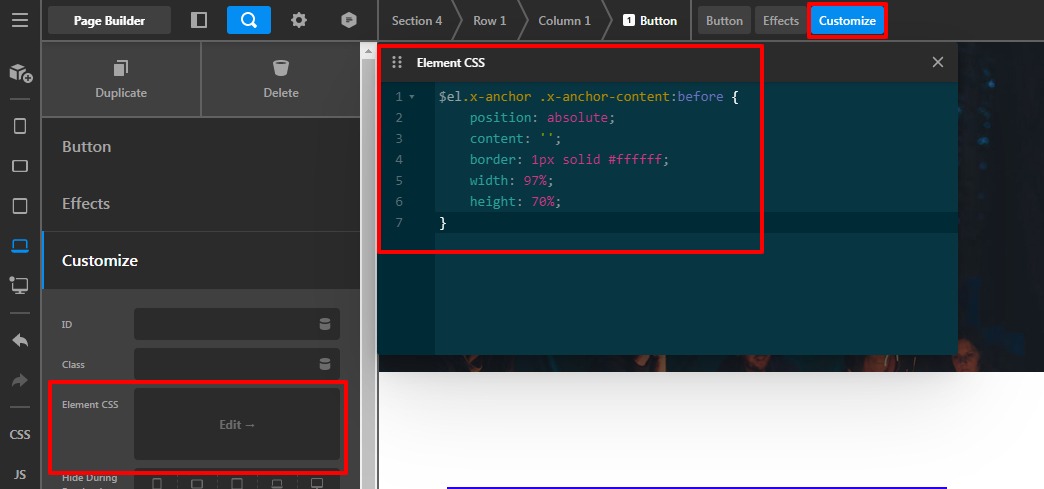
Task: Expand the Button section in the sidebar
Action: tap(200, 147)
